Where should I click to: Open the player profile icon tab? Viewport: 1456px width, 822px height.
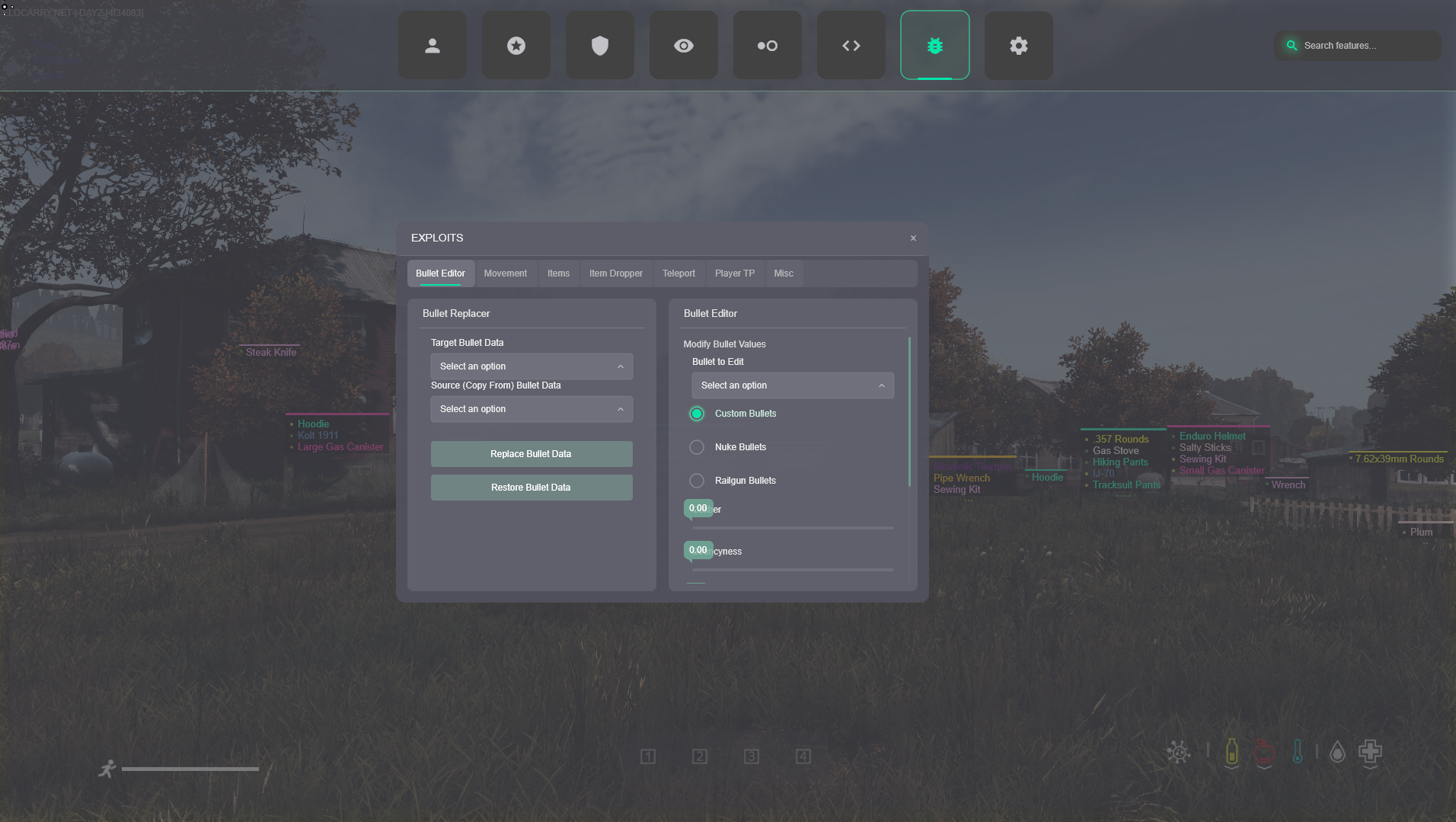coord(432,46)
